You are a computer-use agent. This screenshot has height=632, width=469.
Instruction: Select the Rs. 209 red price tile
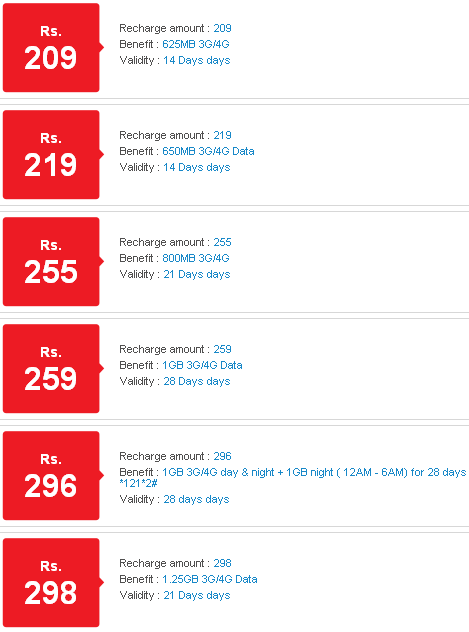[51, 48]
